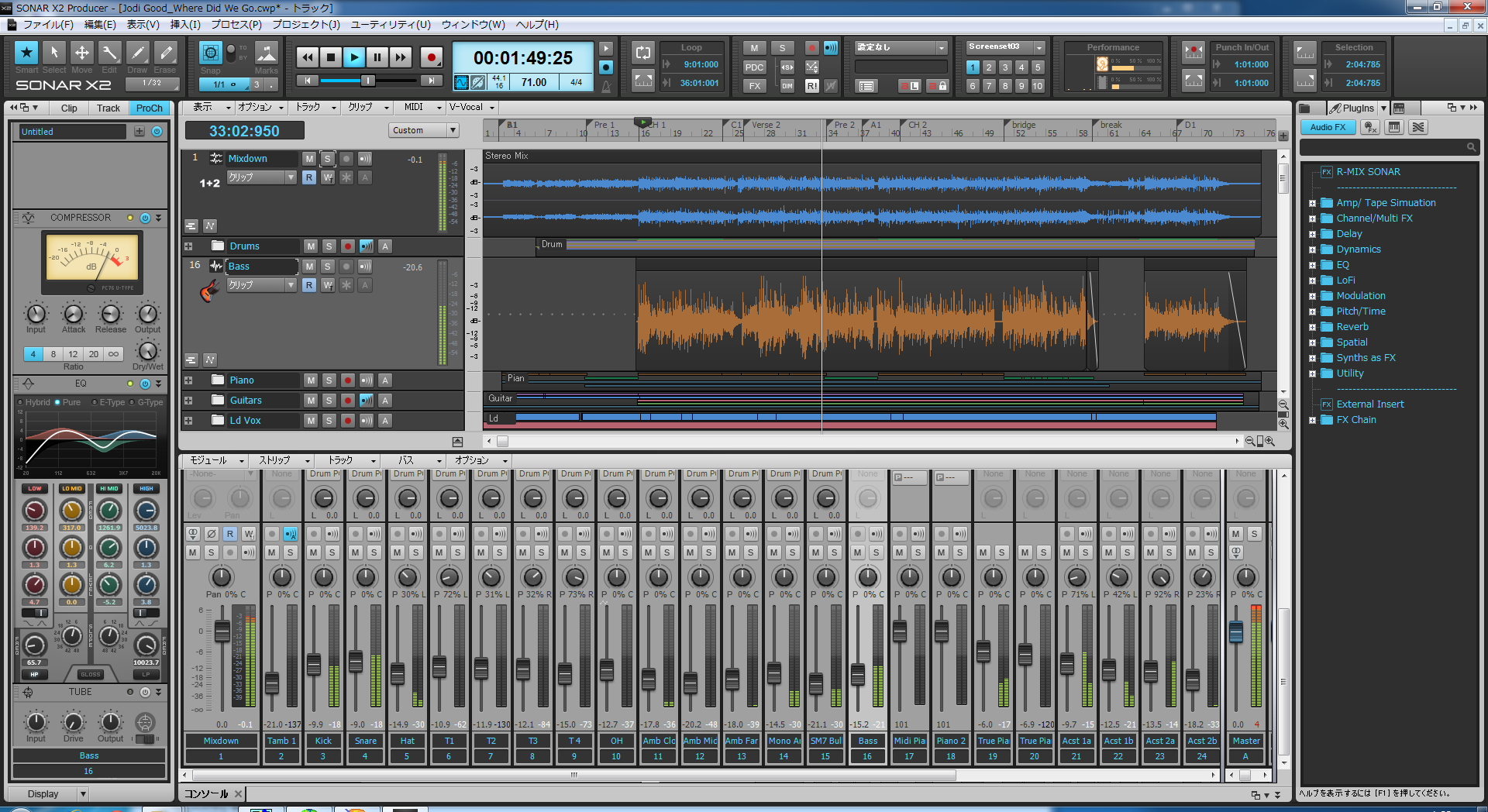Click the Stop transport button

coord(331,57)
